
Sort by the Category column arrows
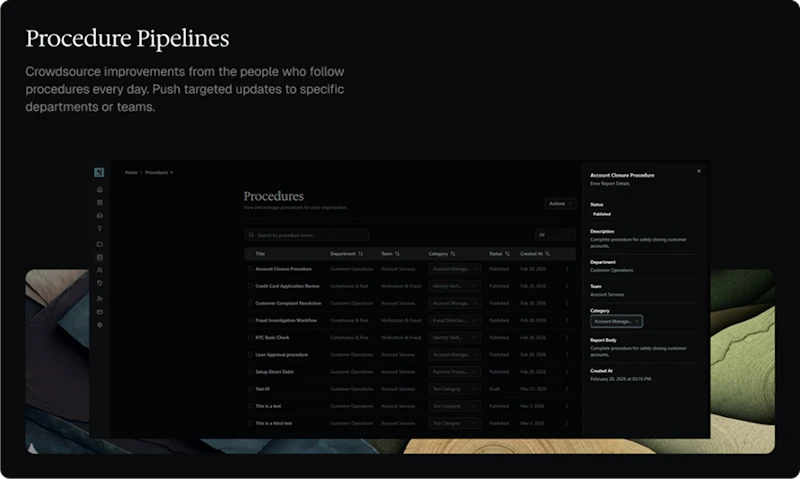click(x=453, y=254)
